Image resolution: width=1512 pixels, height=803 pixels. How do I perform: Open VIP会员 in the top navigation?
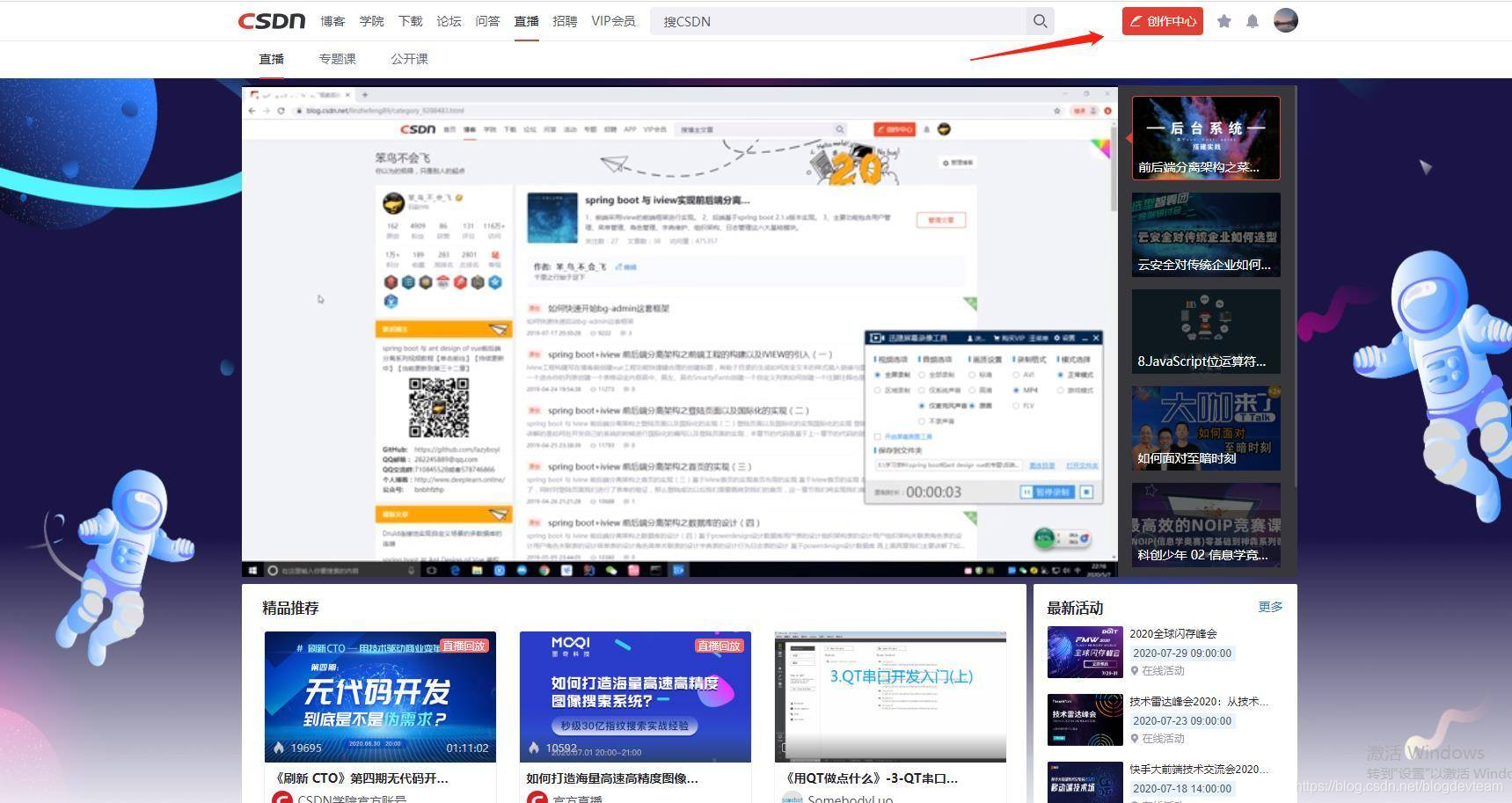click(613, 21)
